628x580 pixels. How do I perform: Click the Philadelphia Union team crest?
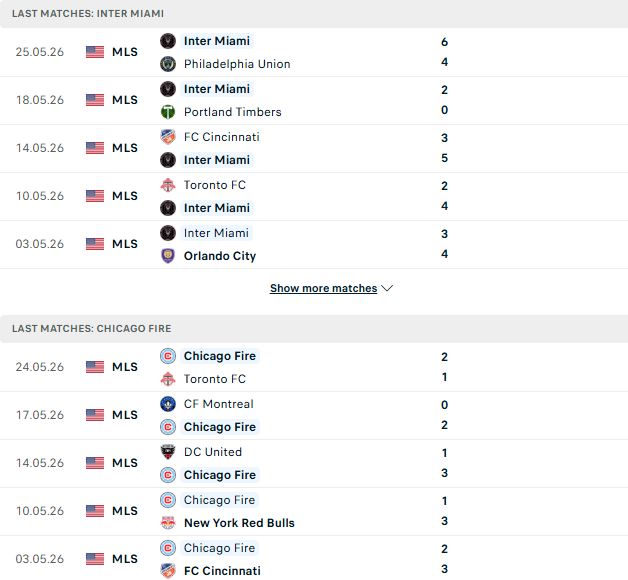pos(168,64)
